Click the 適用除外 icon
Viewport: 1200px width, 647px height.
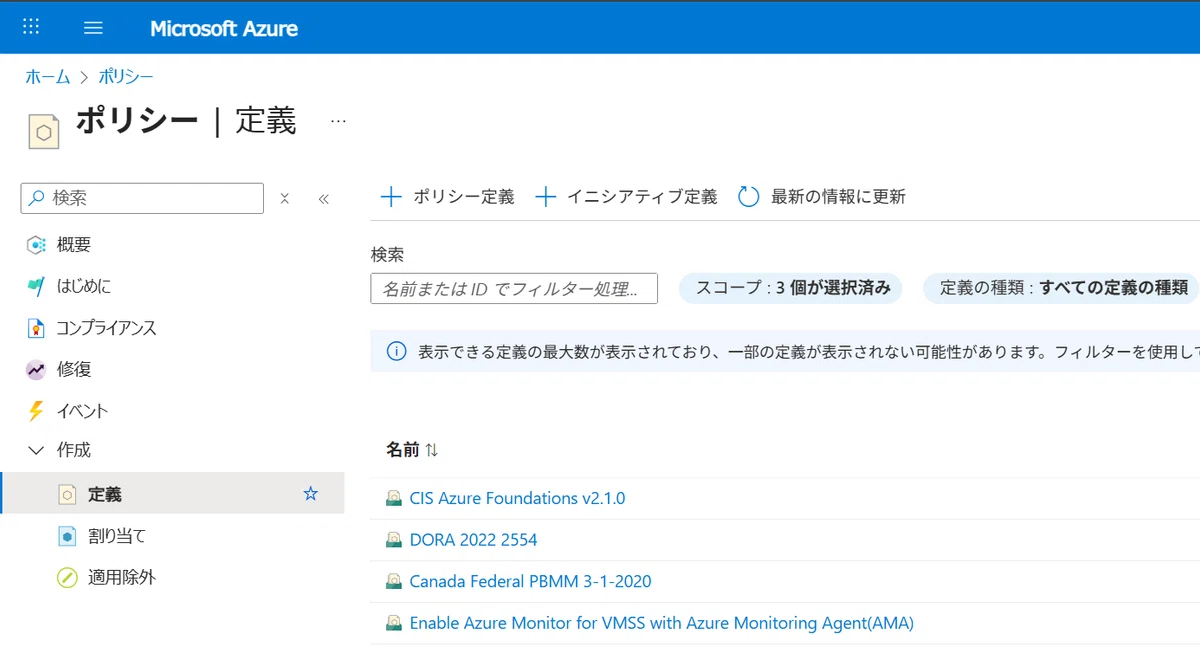(x=67, y=577)
